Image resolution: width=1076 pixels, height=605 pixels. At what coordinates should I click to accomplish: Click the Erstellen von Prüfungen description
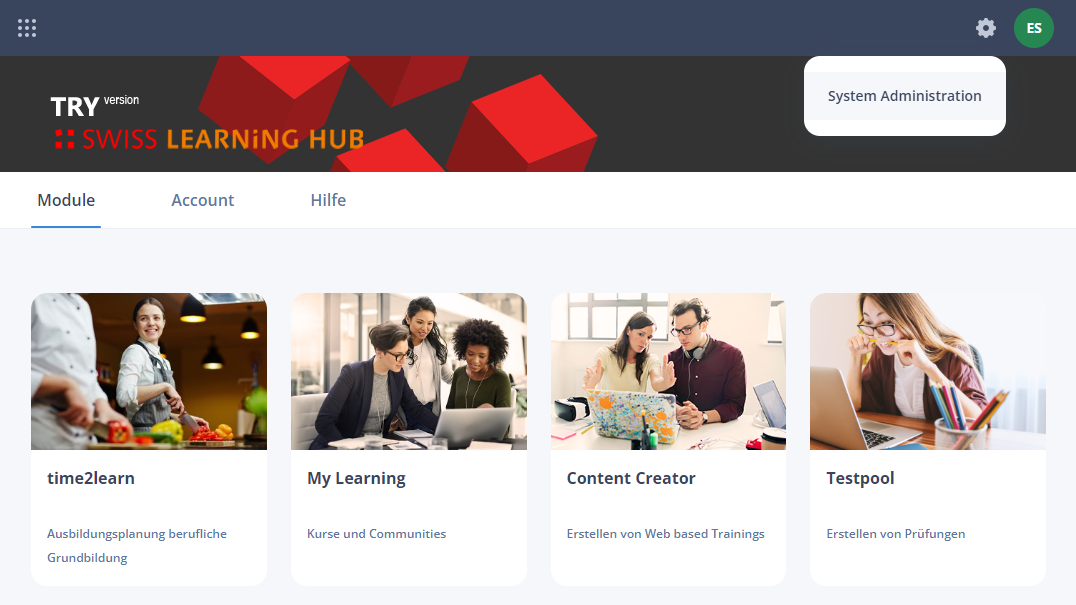coord(896,534)
